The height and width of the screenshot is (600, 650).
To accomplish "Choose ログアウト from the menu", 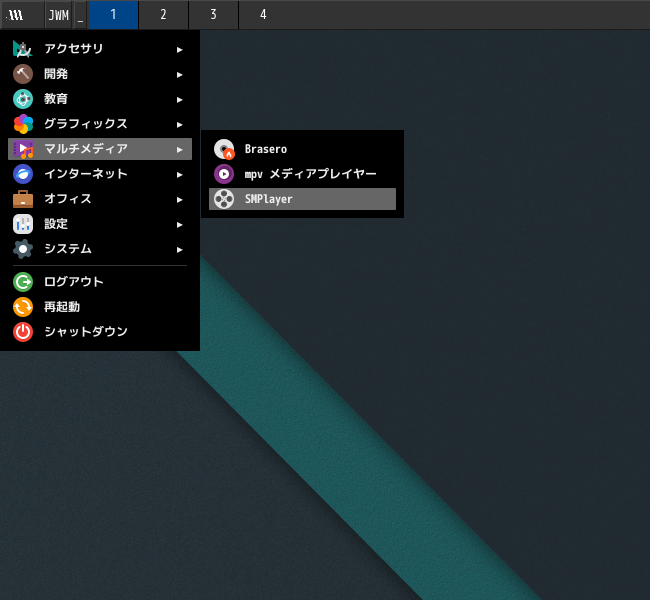I will pos(100,282).
